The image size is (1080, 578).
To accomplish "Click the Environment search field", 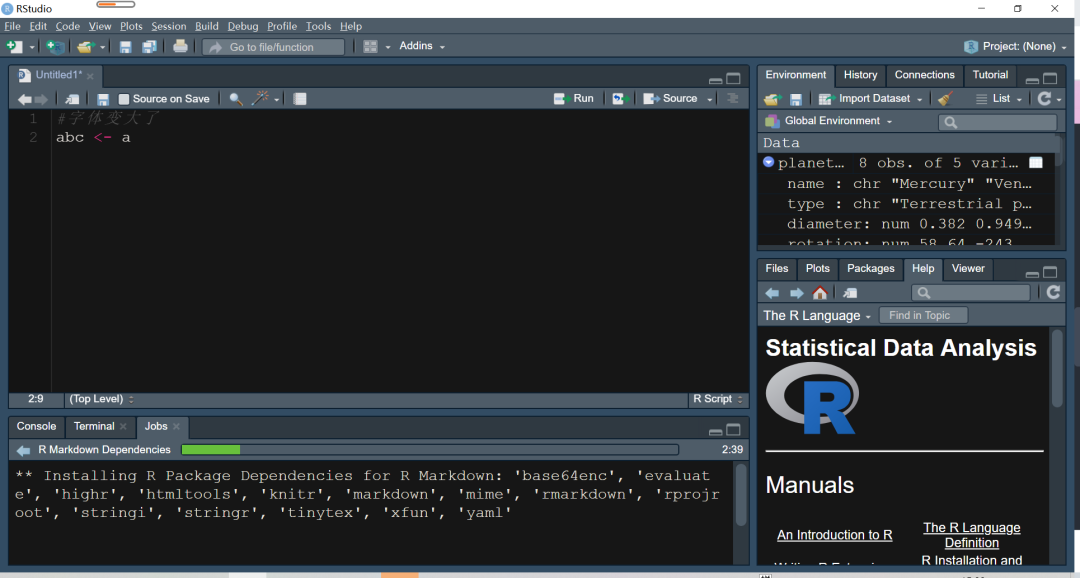I will point(997,122).
